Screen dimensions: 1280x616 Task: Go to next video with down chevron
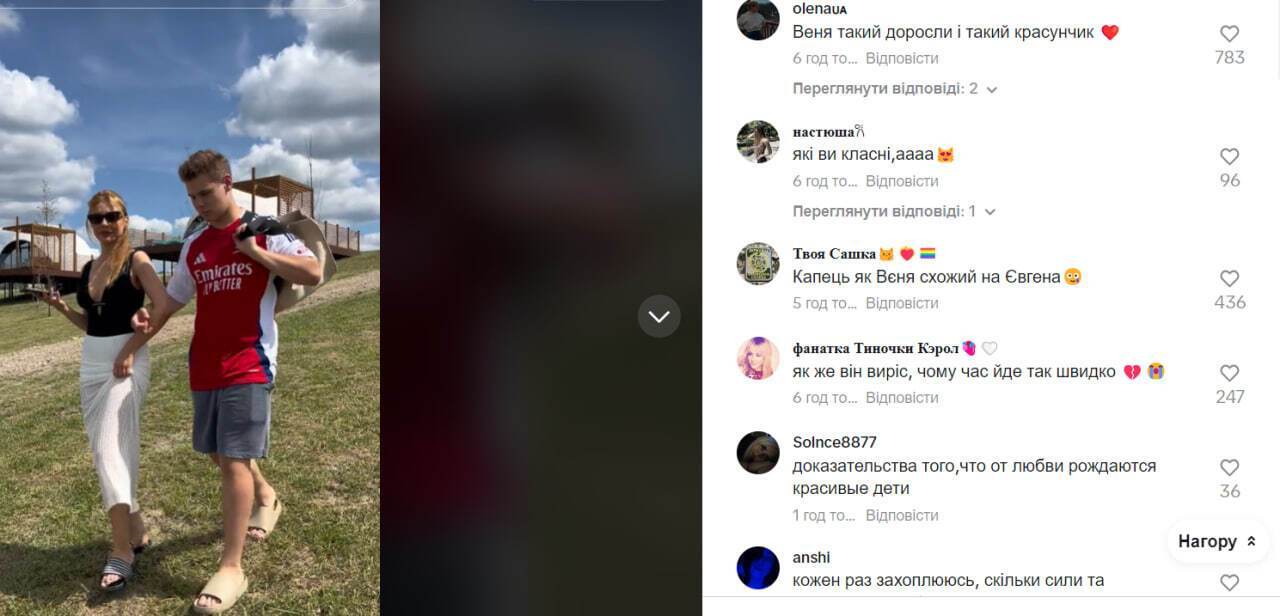point(659,316)
